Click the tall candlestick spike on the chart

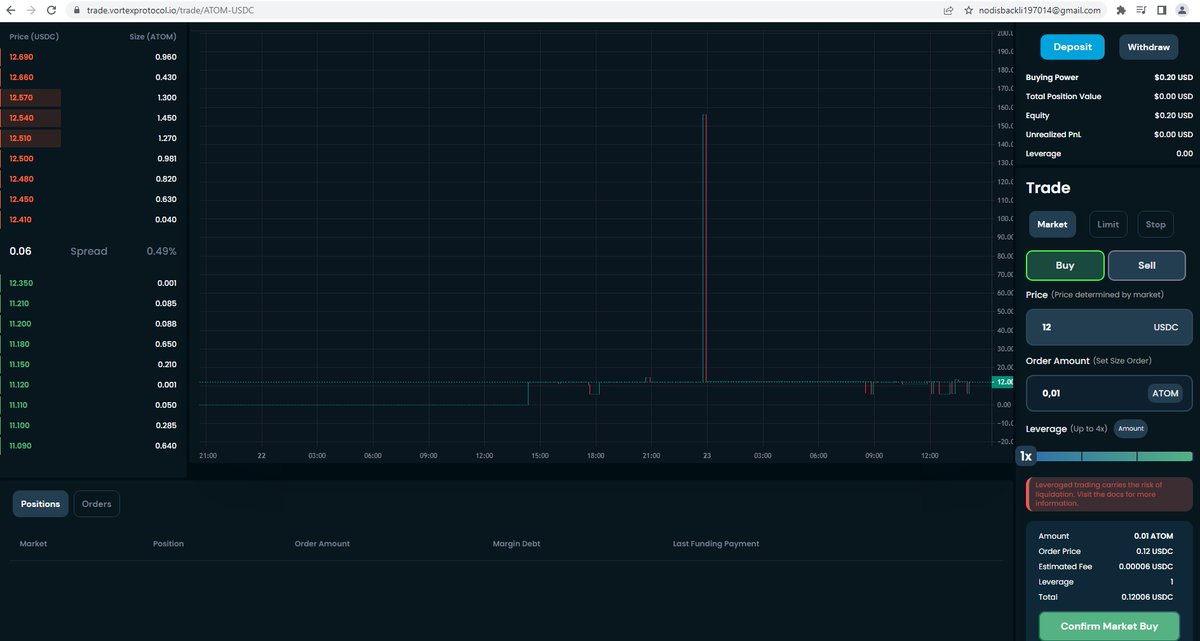[x=705, y=248]
